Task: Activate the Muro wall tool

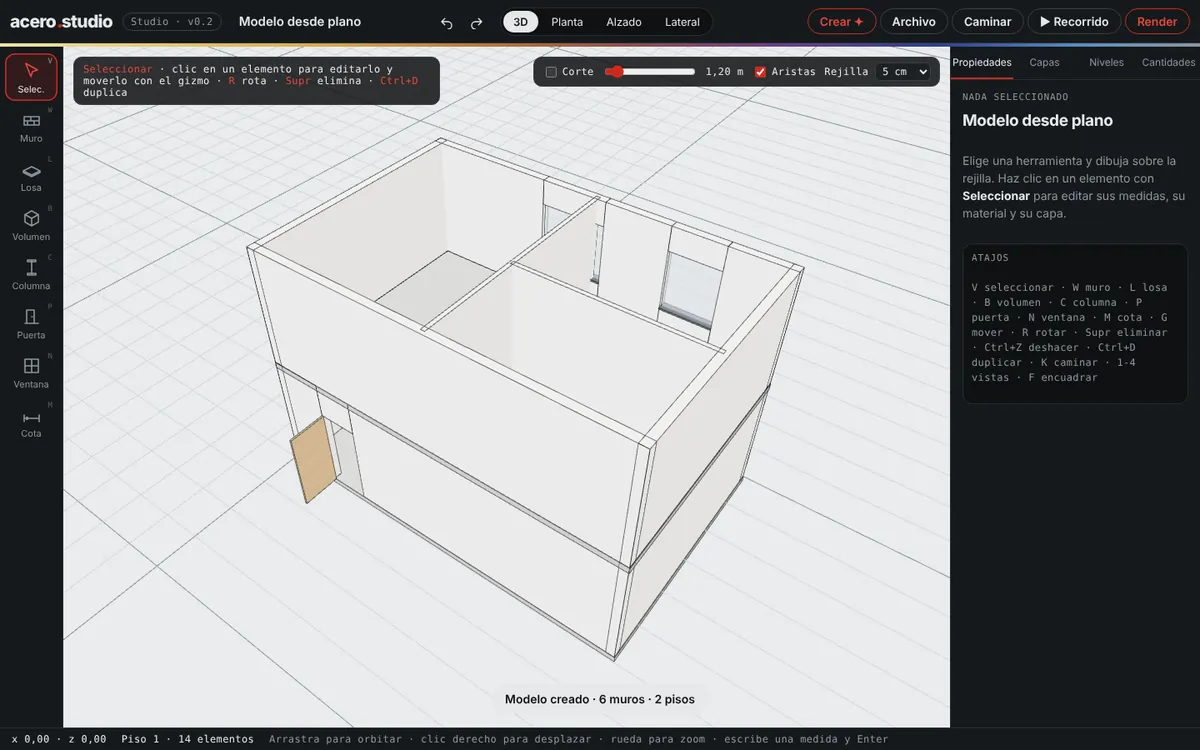Action: tap(31, 127)
